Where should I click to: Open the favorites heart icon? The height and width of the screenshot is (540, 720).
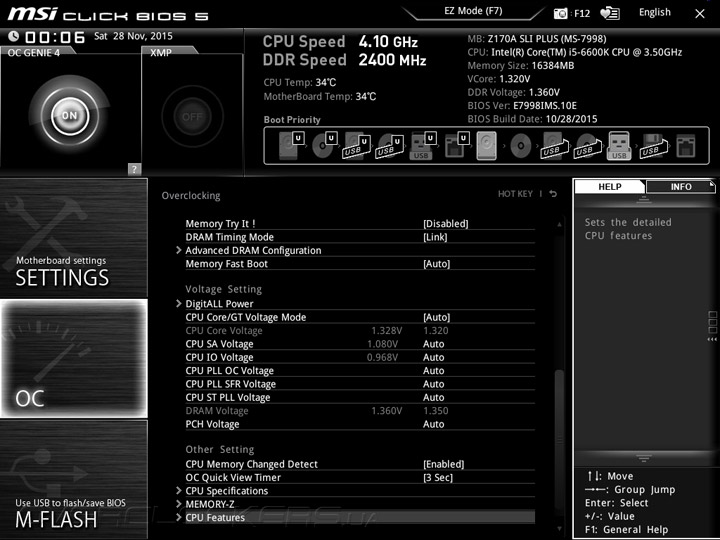click(610, 13)
